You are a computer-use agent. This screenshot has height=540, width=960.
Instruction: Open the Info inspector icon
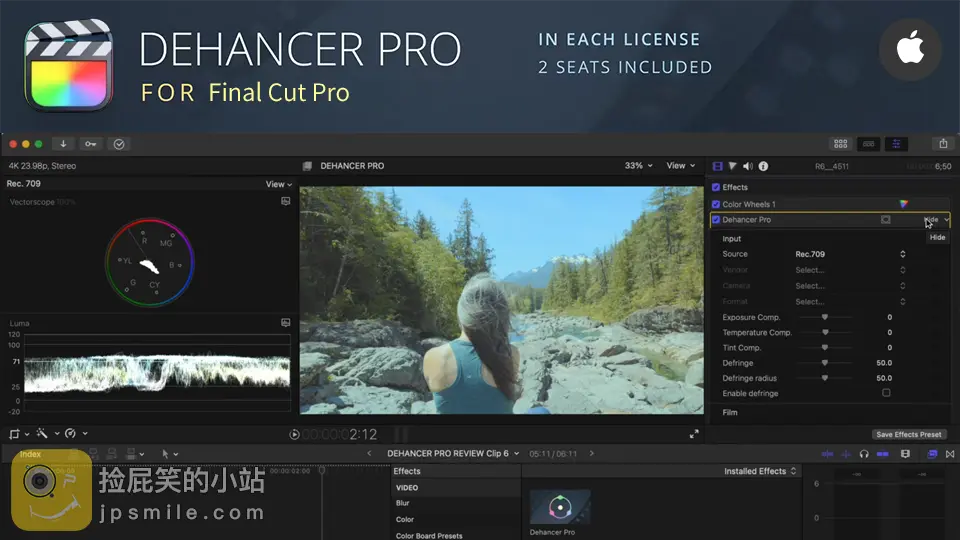tap(763, 166)
